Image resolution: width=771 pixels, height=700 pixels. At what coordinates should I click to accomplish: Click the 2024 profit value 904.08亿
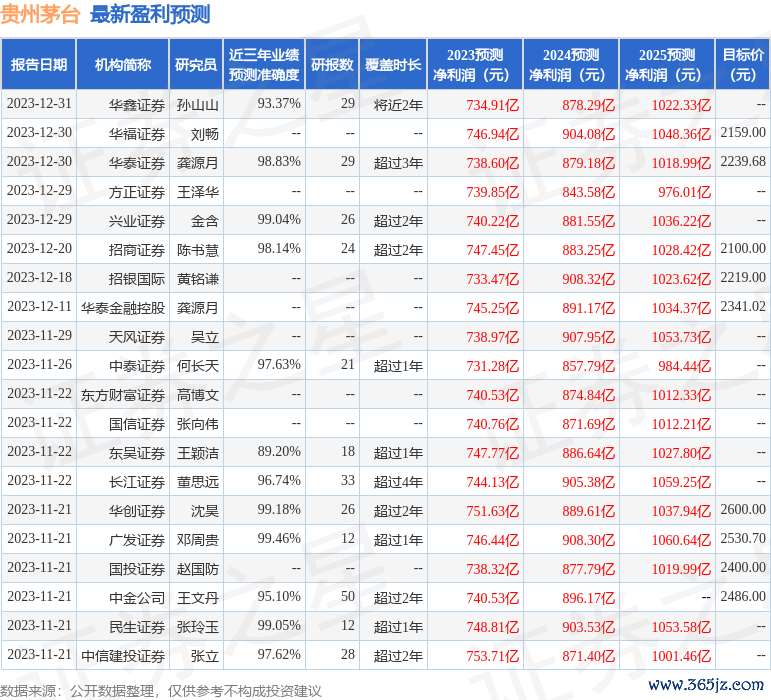pos(589,134)
